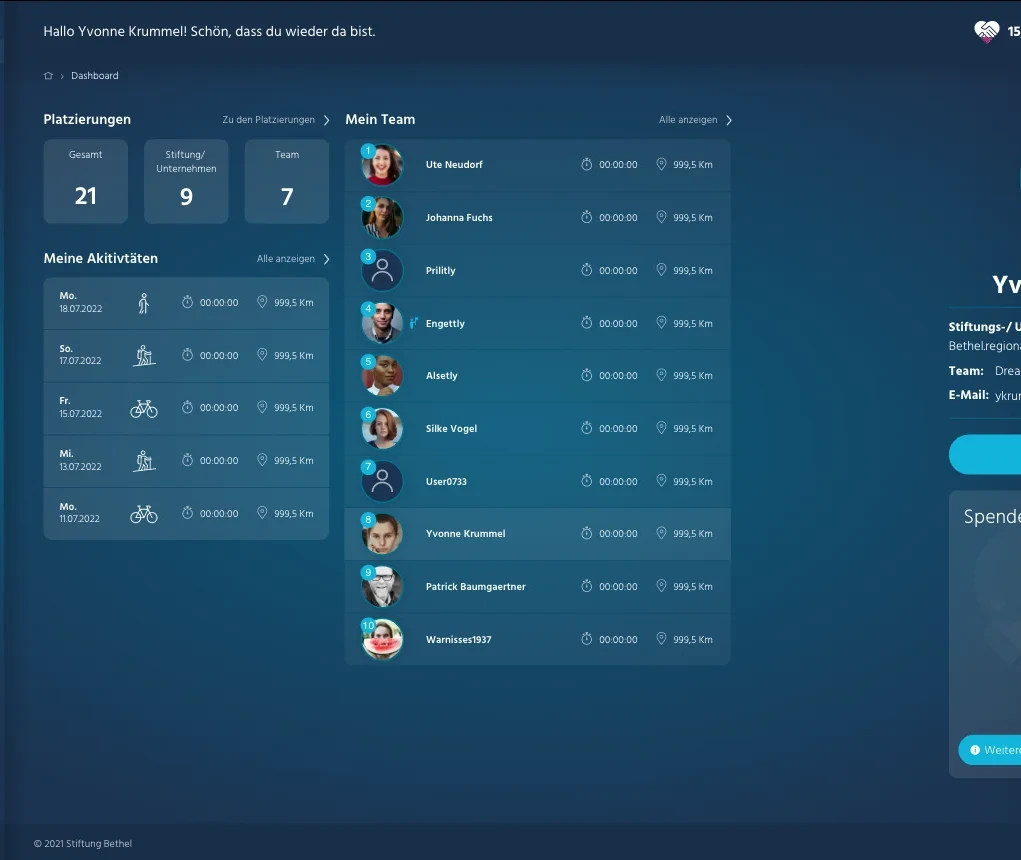Image resolution: width=1021 pixels, height=860 pixels.
Task: Click the cycling icon on the 11.07.2022 entry
Action: 144,513
